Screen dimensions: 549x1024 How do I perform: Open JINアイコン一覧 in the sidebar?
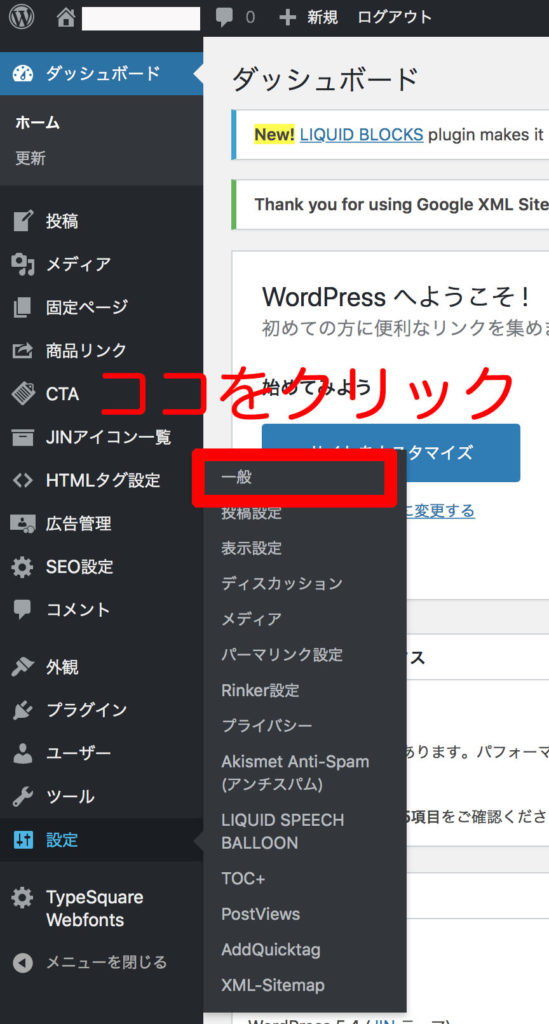tap(108, 437)
